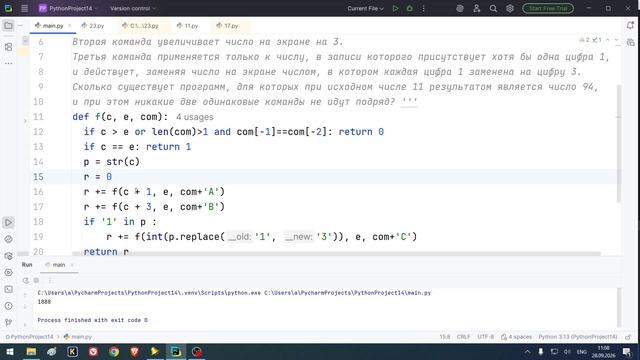Open File Explorer from the taskbar
The image size is (640, 360).
tap(31, 352)
